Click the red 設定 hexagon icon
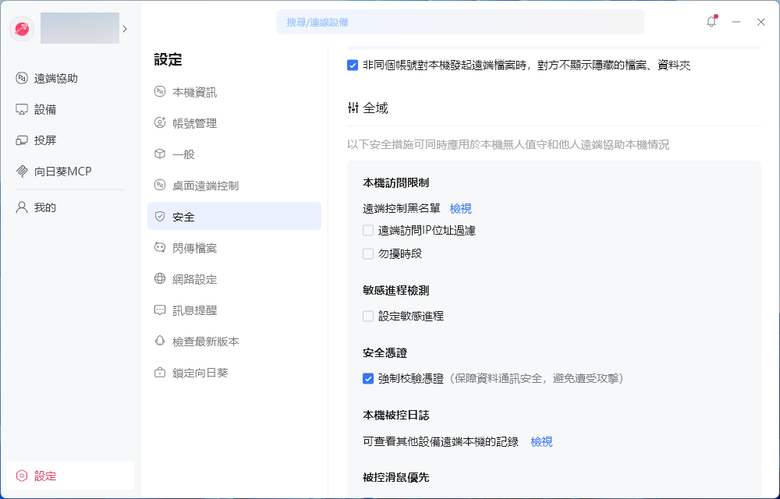This screenshot has height=499, width=780. click(21, 476)
